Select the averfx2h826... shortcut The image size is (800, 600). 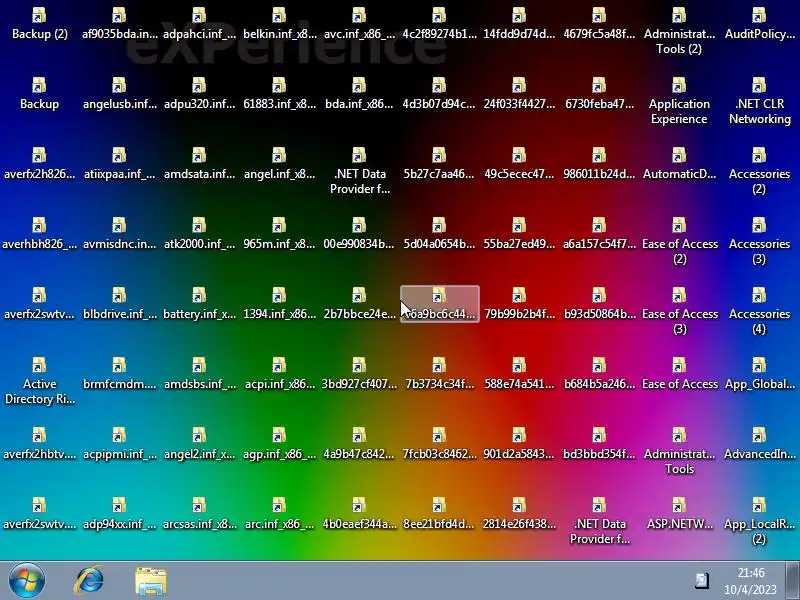tap(39, 163)
